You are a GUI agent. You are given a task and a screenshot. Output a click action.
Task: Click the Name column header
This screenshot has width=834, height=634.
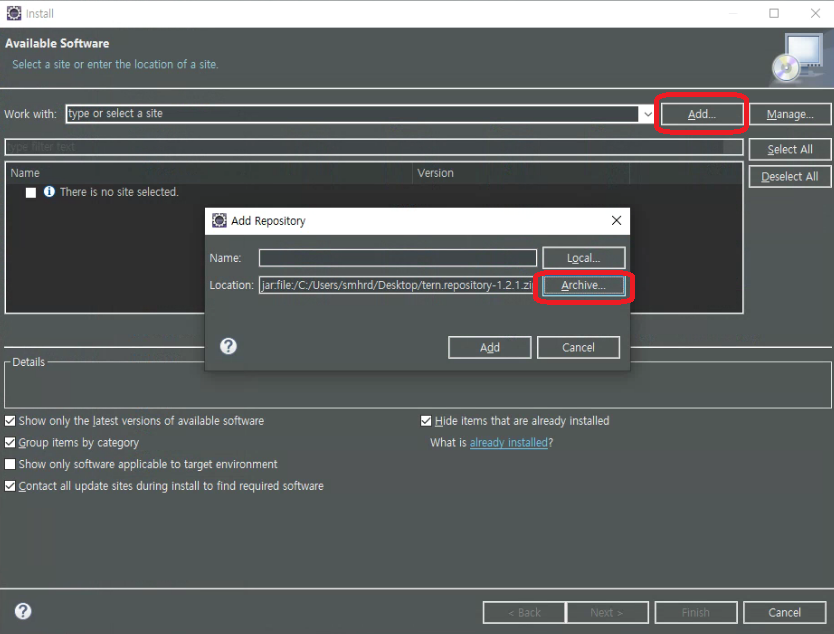[25, 173]
